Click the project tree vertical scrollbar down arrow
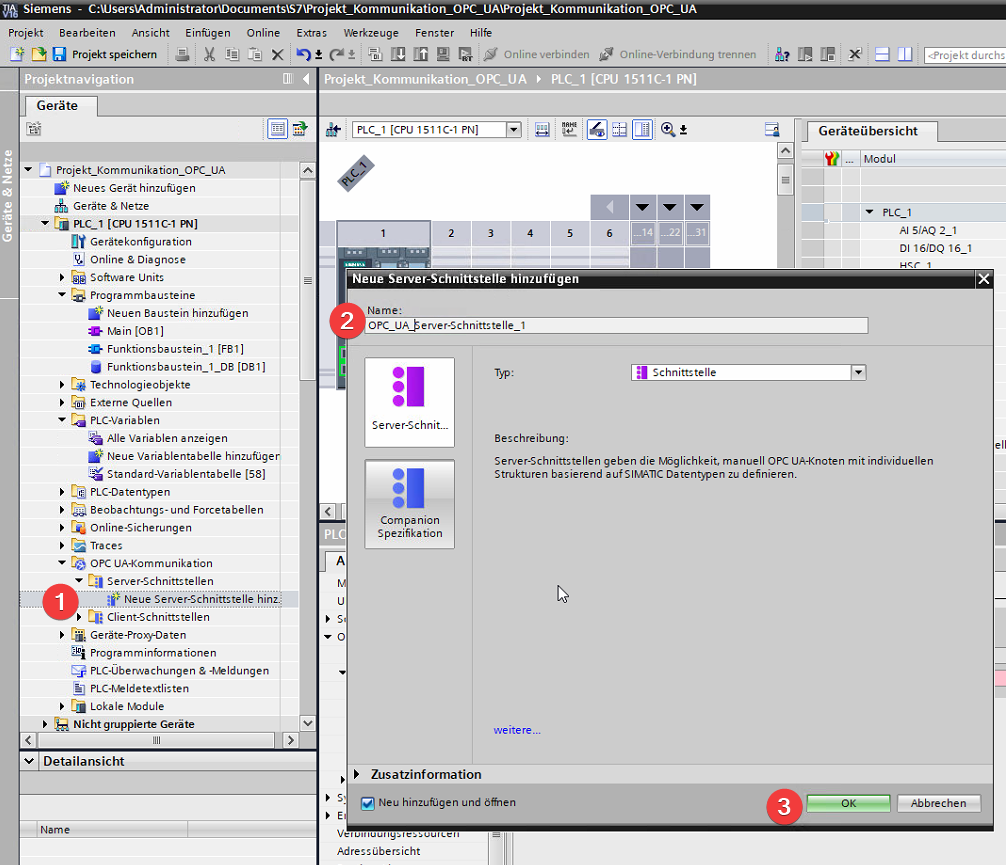Screen dimensions: 1006x865 point(308,723)
